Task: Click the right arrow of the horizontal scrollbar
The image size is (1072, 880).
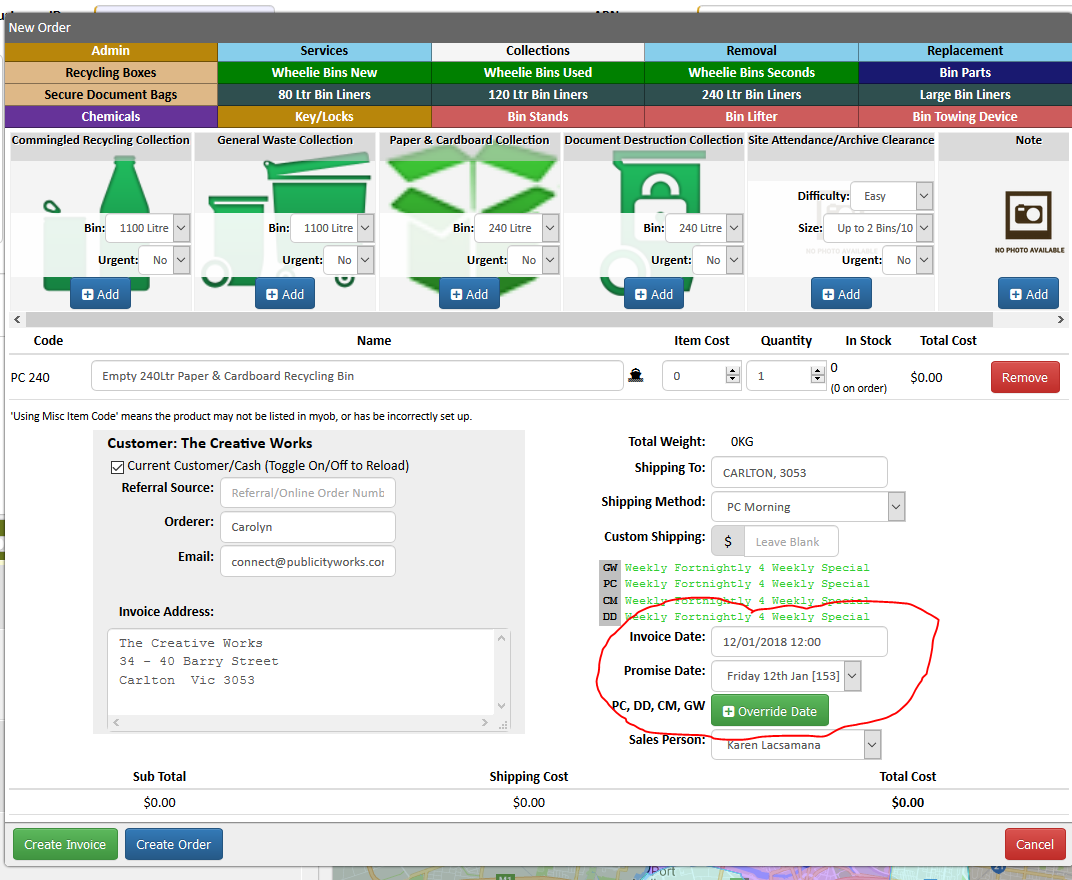Action: 1060,319
